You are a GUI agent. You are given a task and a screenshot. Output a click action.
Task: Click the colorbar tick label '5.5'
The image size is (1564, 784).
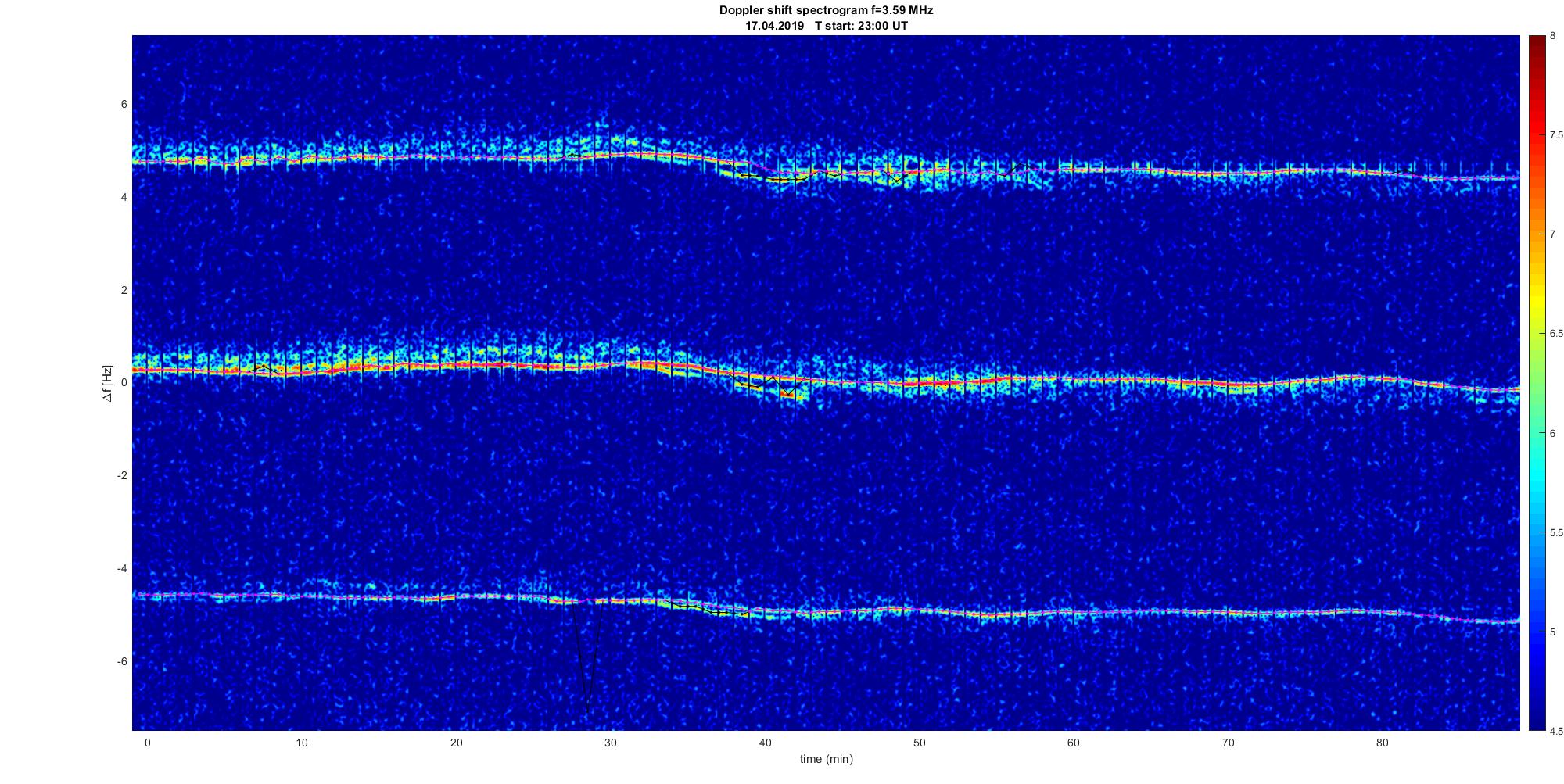tap(1556, 533)
